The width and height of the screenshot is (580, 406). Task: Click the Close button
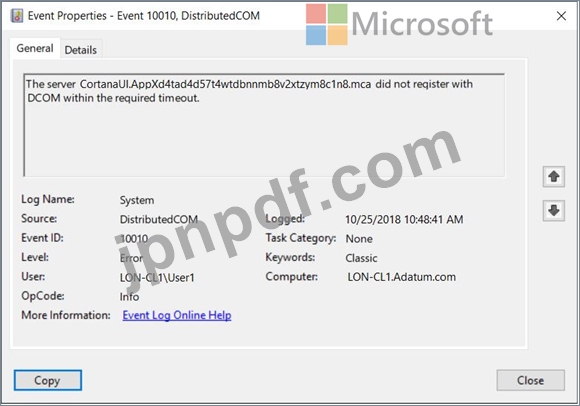click(530, 380)
